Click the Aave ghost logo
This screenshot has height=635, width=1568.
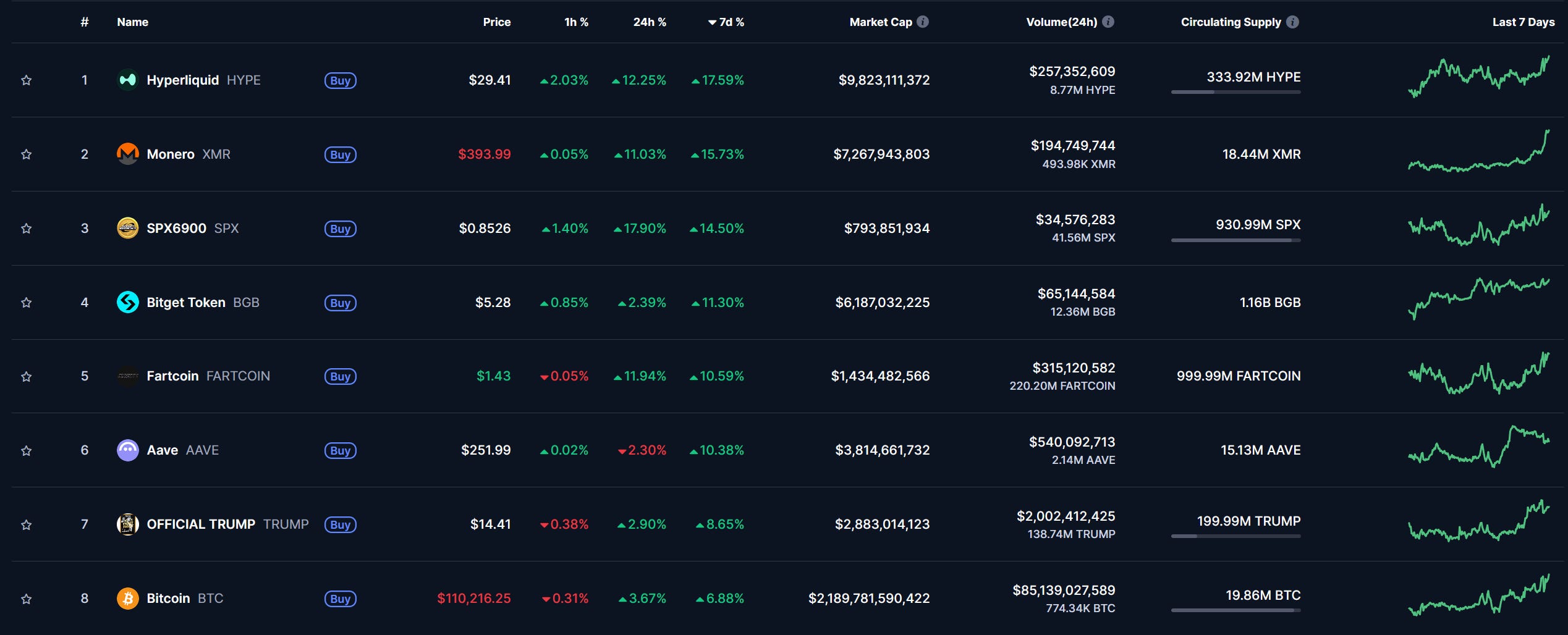(128, 450)
